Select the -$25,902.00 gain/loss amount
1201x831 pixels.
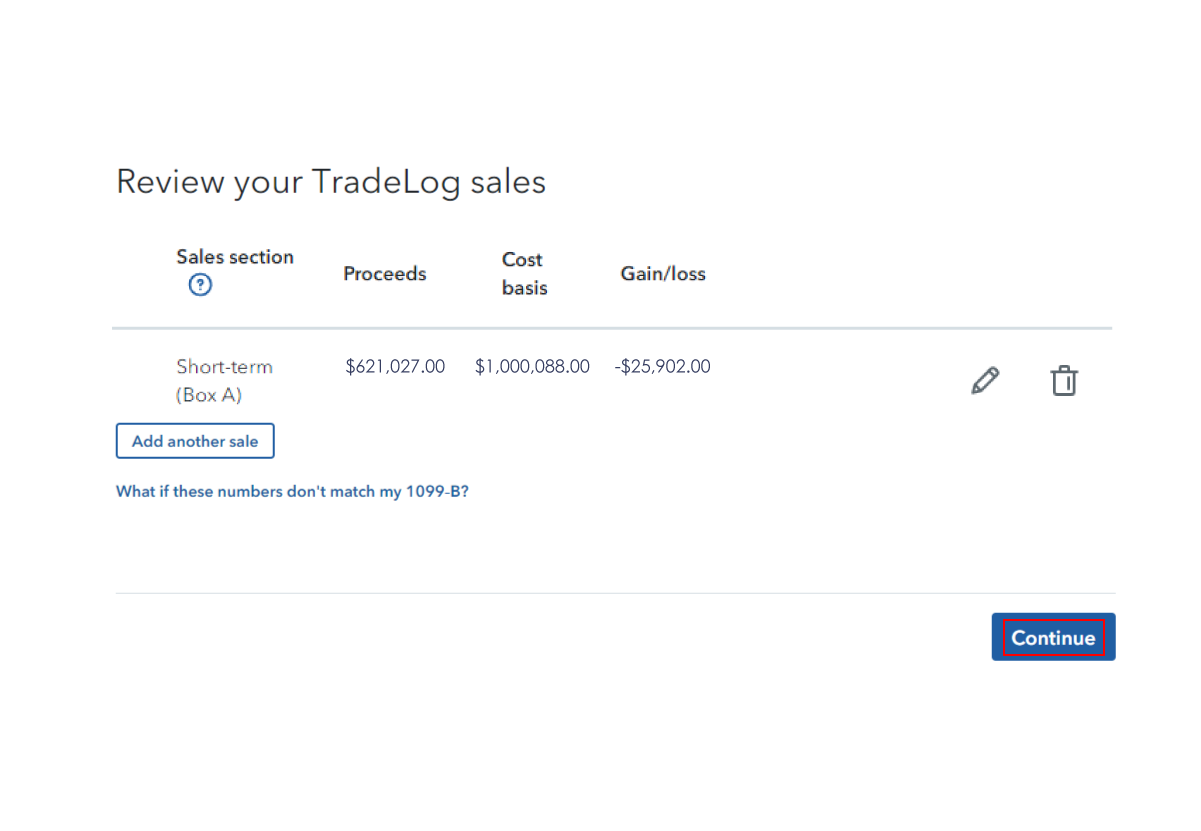coord(662,367)
